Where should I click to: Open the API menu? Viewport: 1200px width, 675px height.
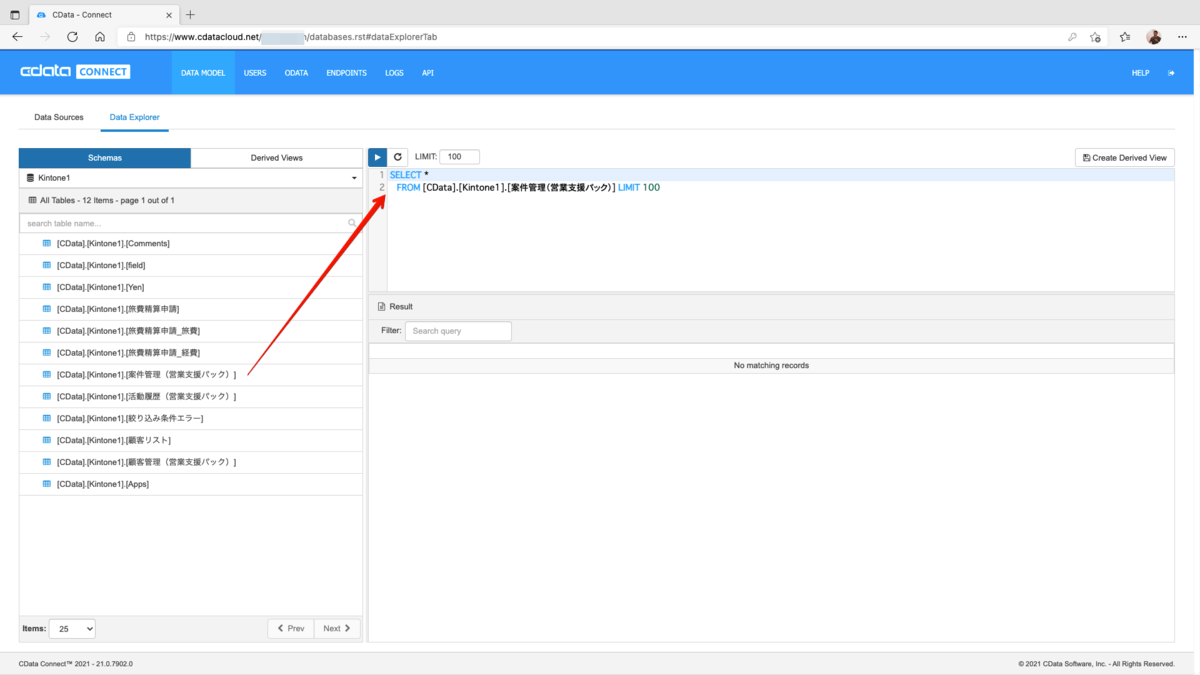tap(428, 73)
